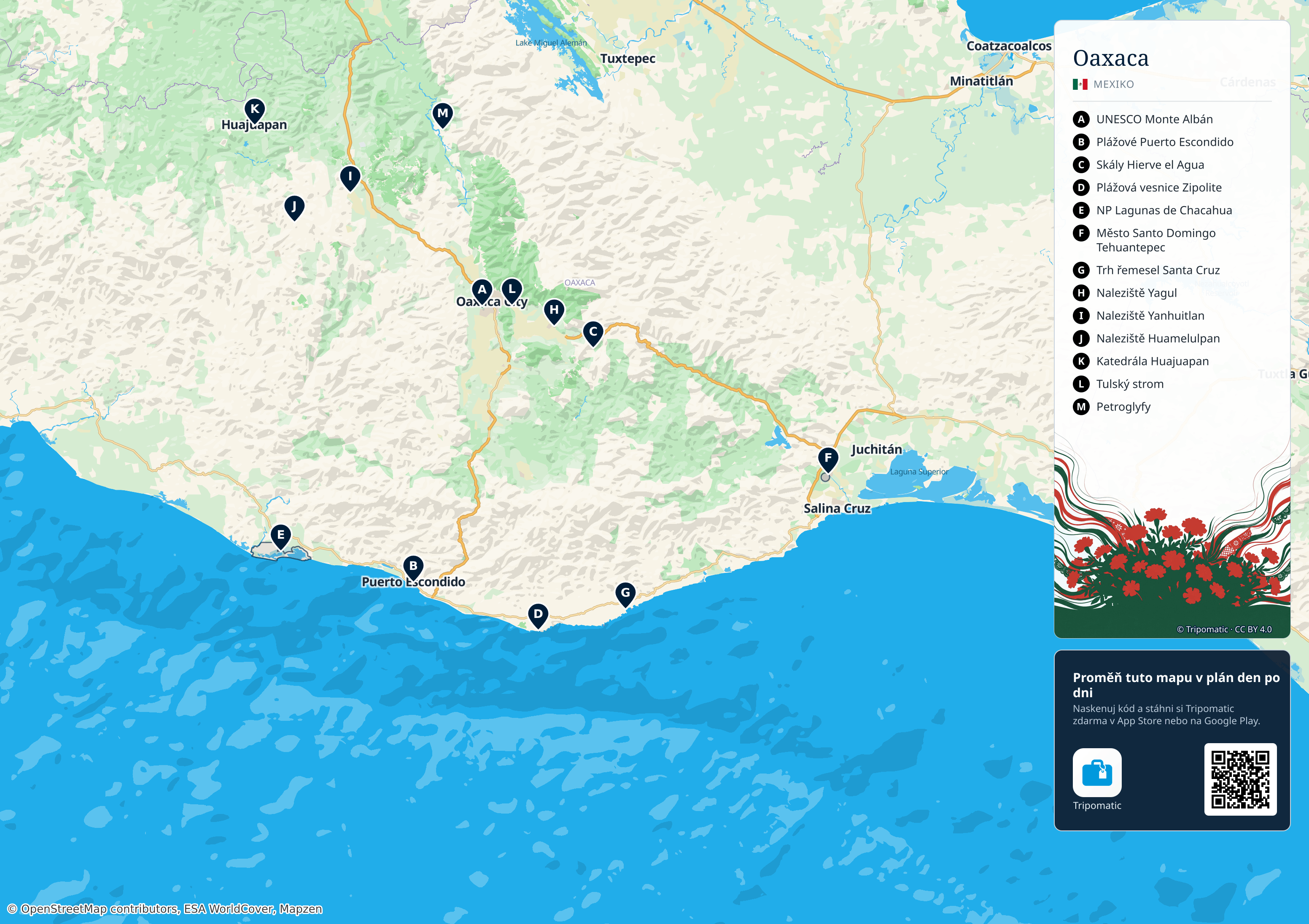The height and width of the screenshot is (924, 1309).
Task: Select 'Město Santo Domingo Tehuantepec' entry
Action: (x=1155, y=240)
